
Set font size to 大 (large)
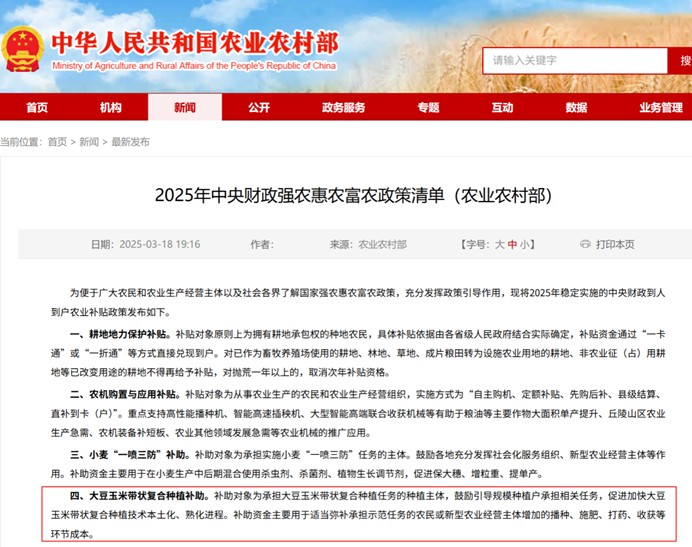click(500, 244)
